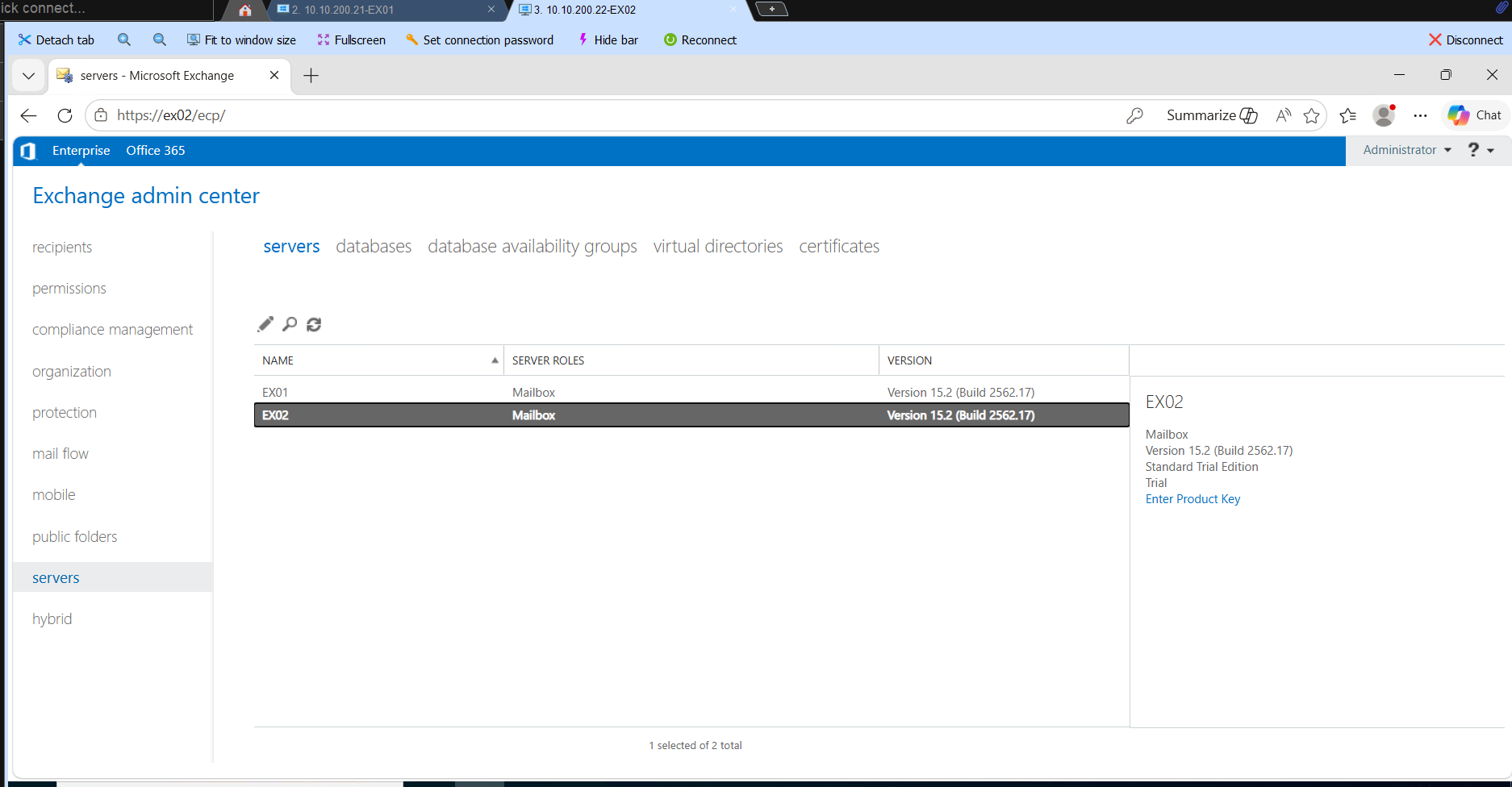This screenshot has height=787, width=1512.
Task: Click the Summarize button in address bar
Action: tap(1212, 115)
